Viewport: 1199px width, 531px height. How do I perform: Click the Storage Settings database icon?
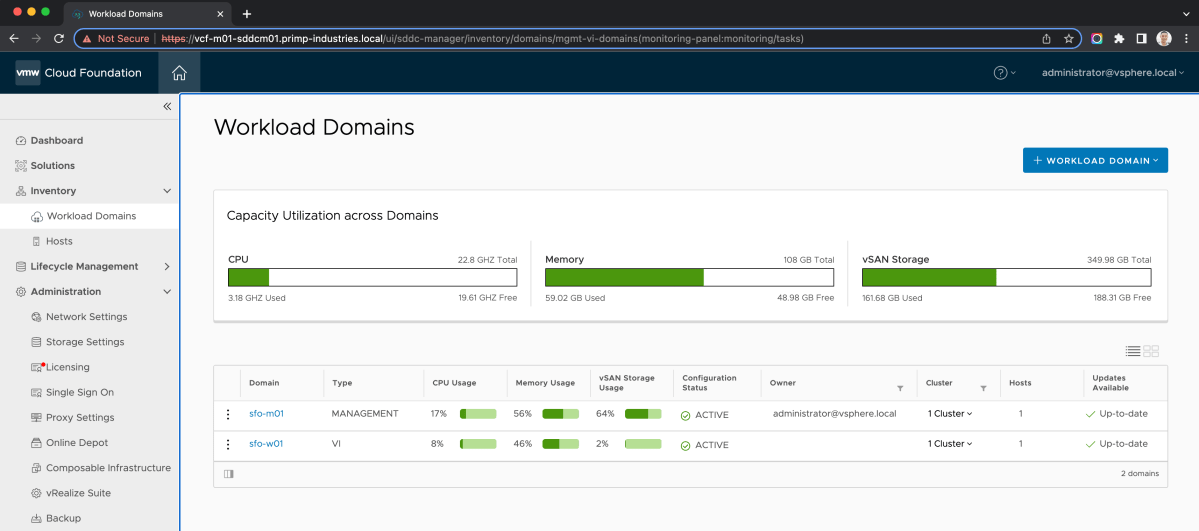36,342
